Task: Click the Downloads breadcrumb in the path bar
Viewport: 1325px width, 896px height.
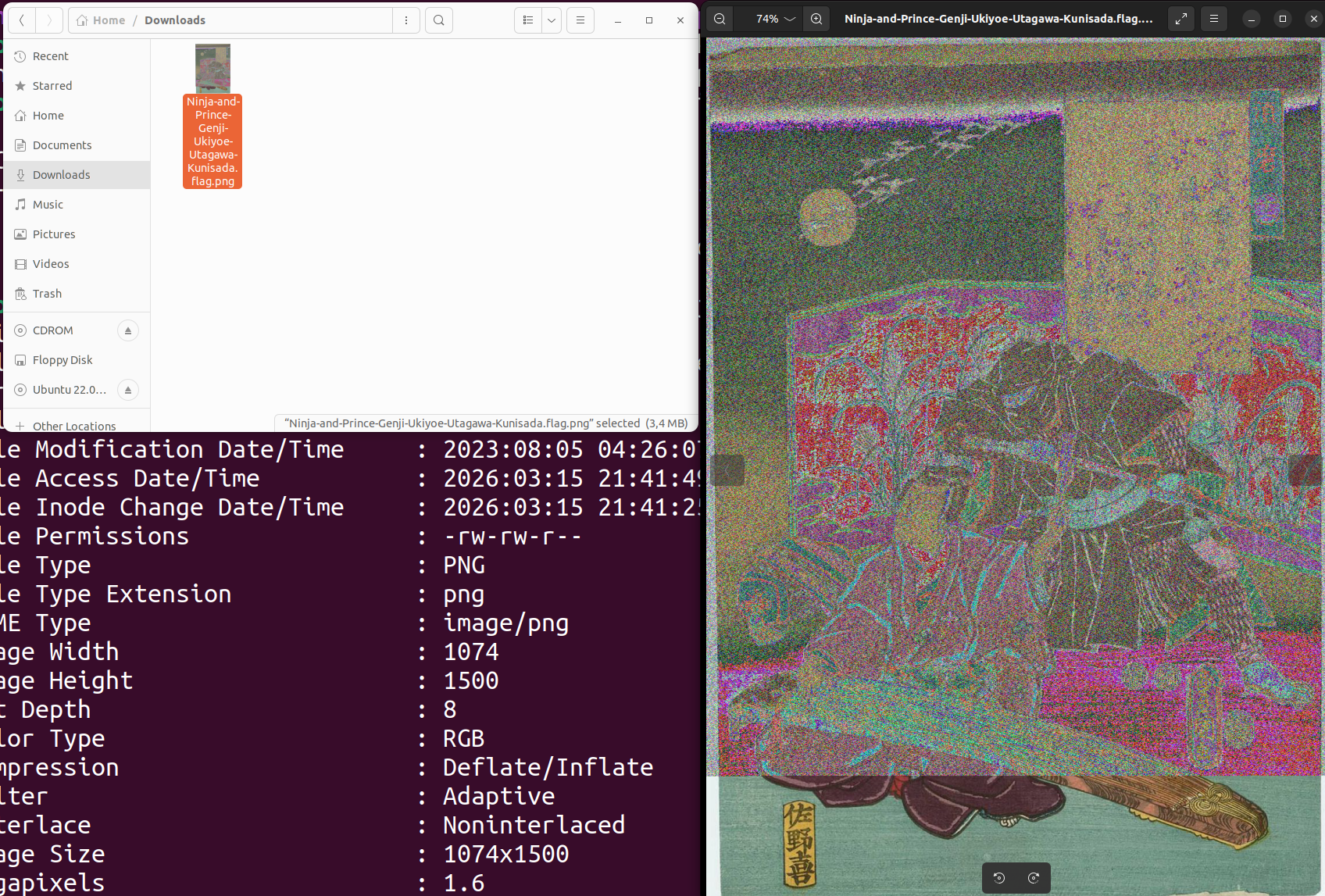Action: click(x=175, y=20)
